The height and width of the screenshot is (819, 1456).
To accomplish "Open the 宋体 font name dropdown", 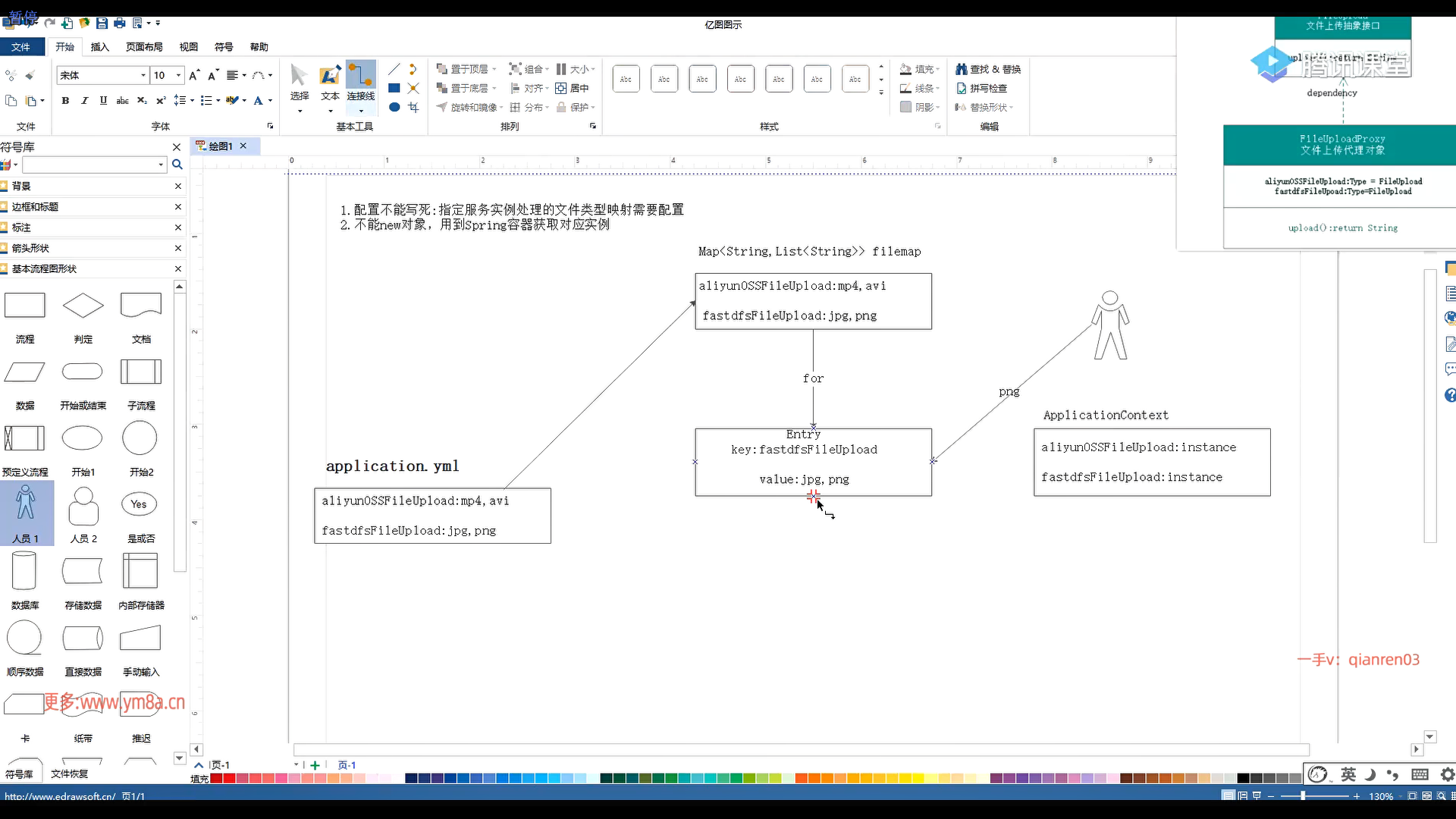I will 143,75.
